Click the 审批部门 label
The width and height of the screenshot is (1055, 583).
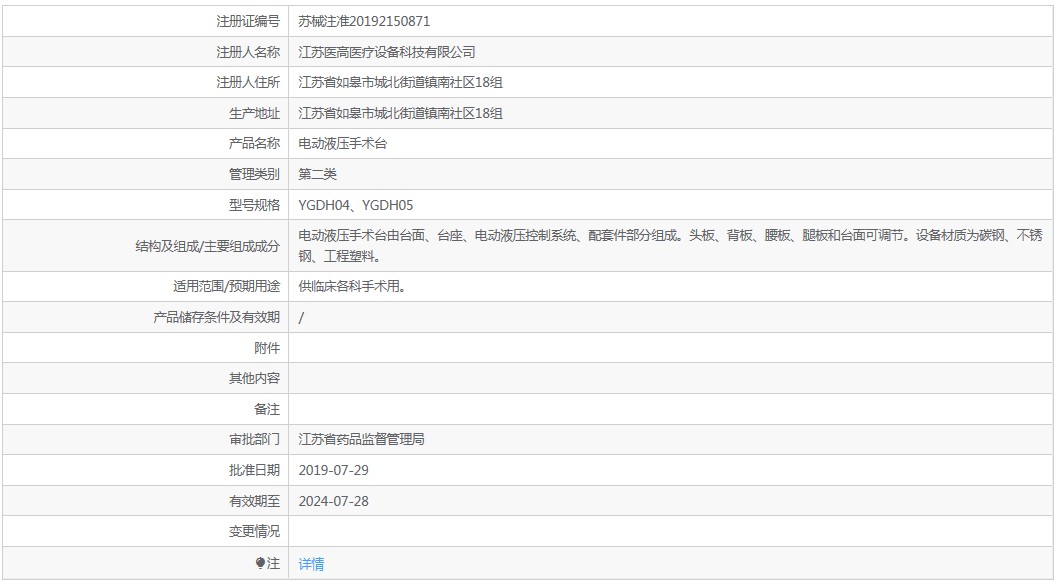pyautogui.click(x=254, y=440)
